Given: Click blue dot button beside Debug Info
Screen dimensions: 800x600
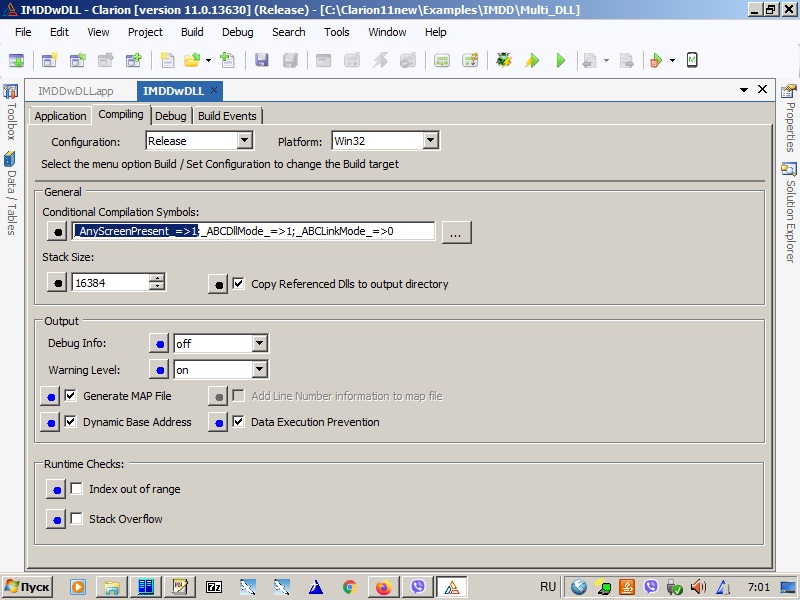Looking at the screenshot, I should (x=159, y=343).
